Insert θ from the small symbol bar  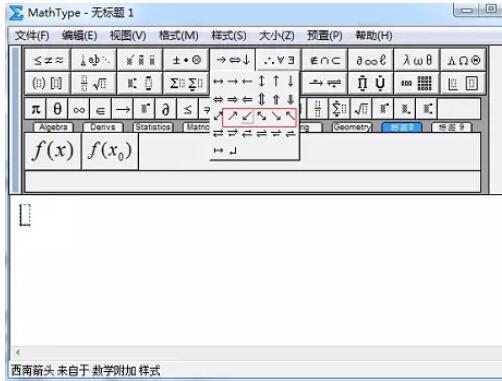(x=57, y=109)
